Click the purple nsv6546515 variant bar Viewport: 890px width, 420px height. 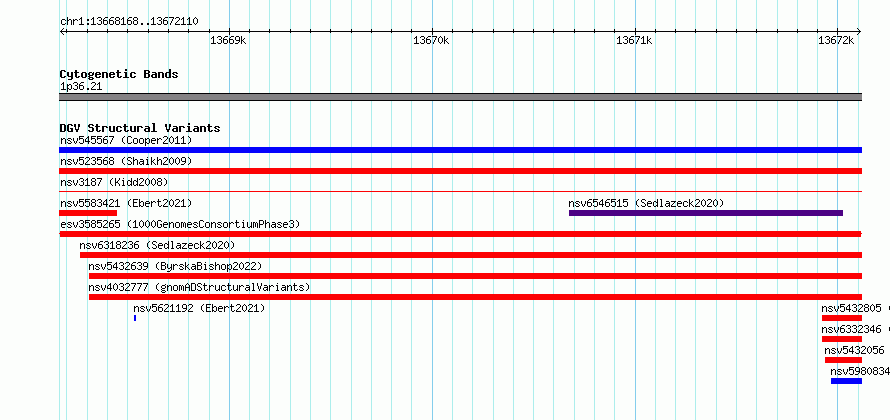click(x=706, y=213)
